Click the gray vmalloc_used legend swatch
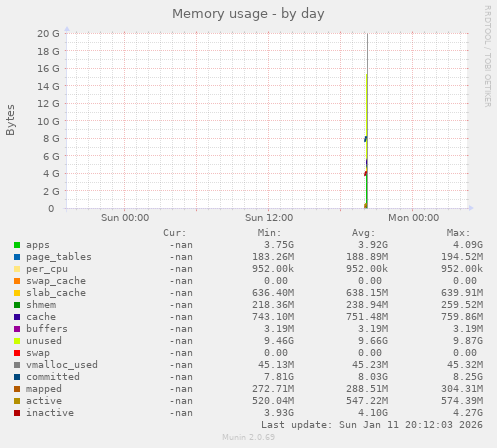 point(17,365)
